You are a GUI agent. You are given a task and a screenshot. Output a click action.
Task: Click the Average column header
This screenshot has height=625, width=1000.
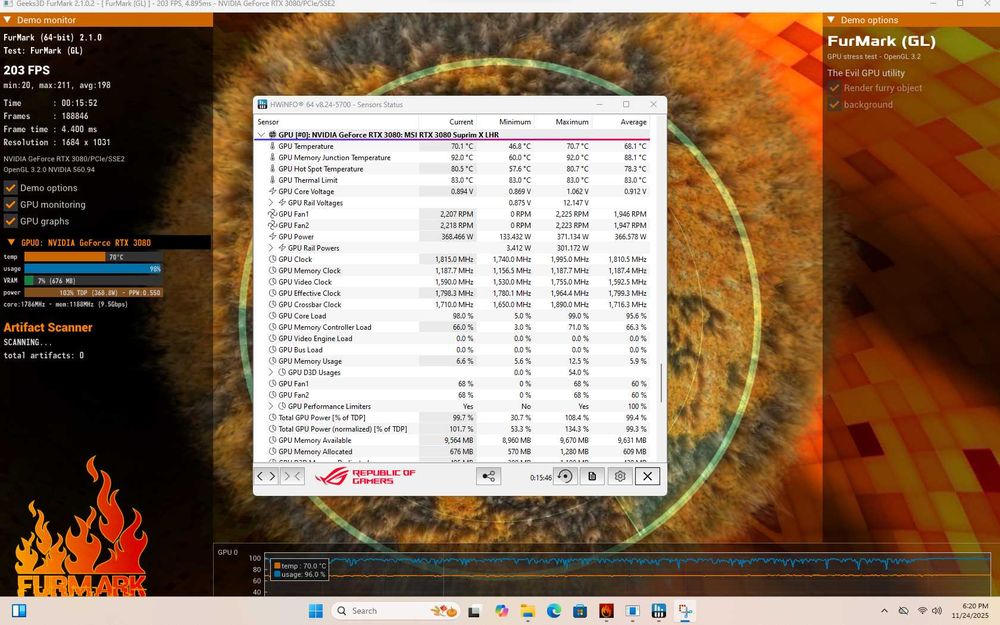(621, 122)
